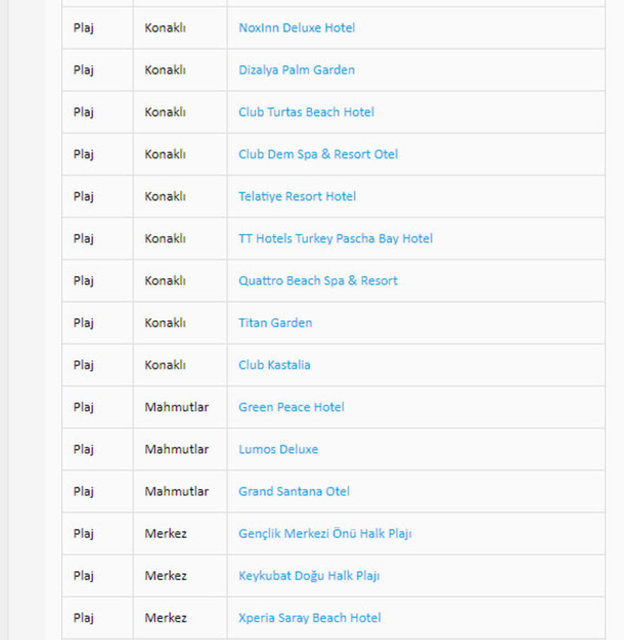Open Quattro Beach Spa & Resort link
Image resolution: width=624 pixels, height=640 pixels.
[318, 281]
